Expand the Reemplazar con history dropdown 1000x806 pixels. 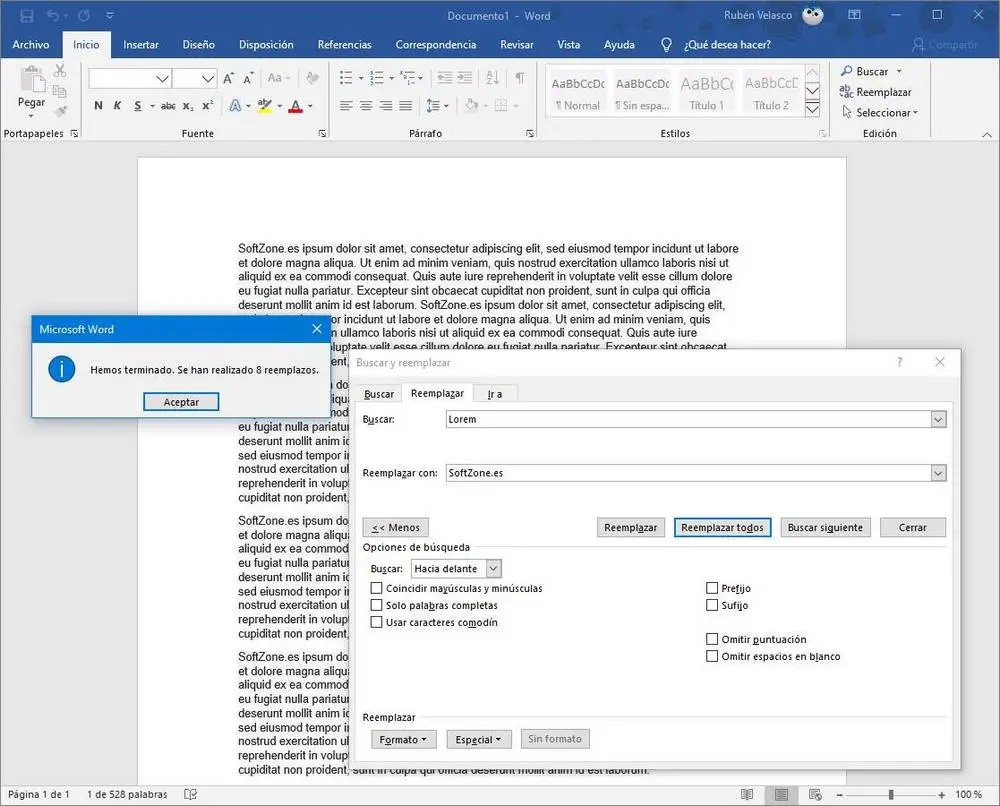938,473
